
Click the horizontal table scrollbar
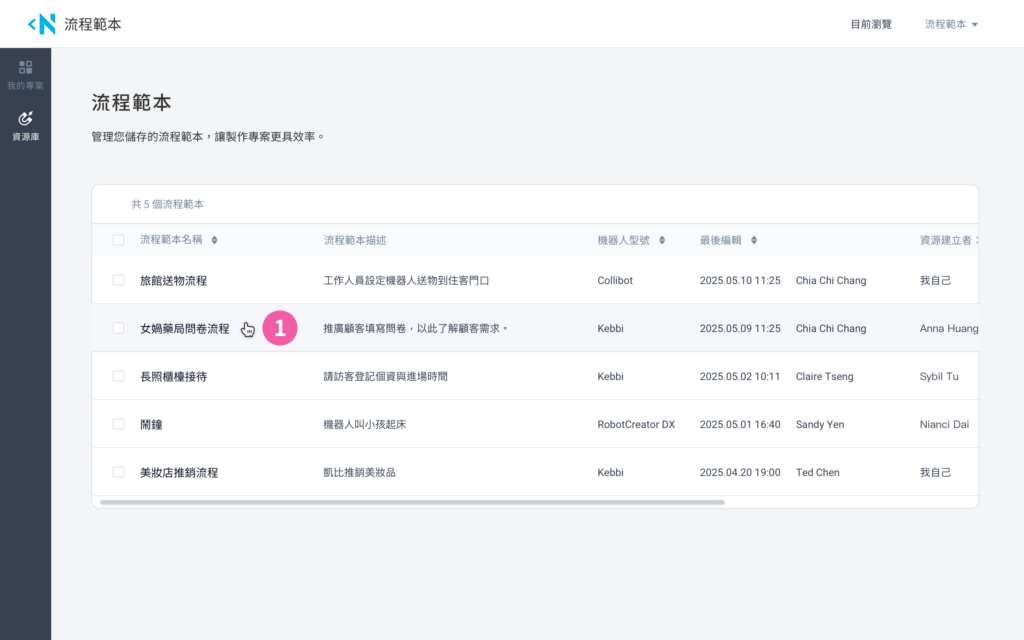pos(412,502)
